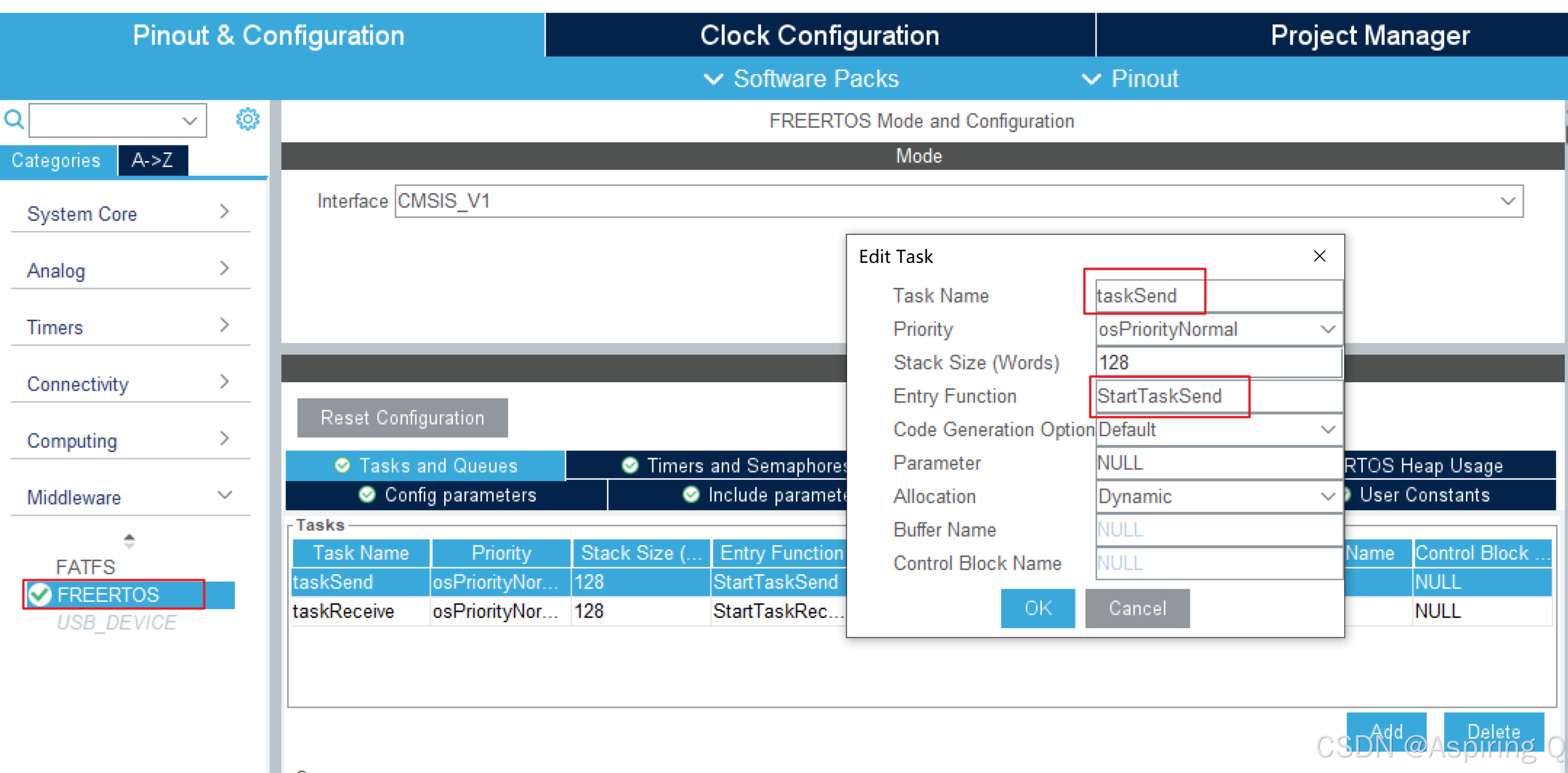Switch to the Clock Configuration tab
Screen dimensions: 1568x773
(819, 35)
